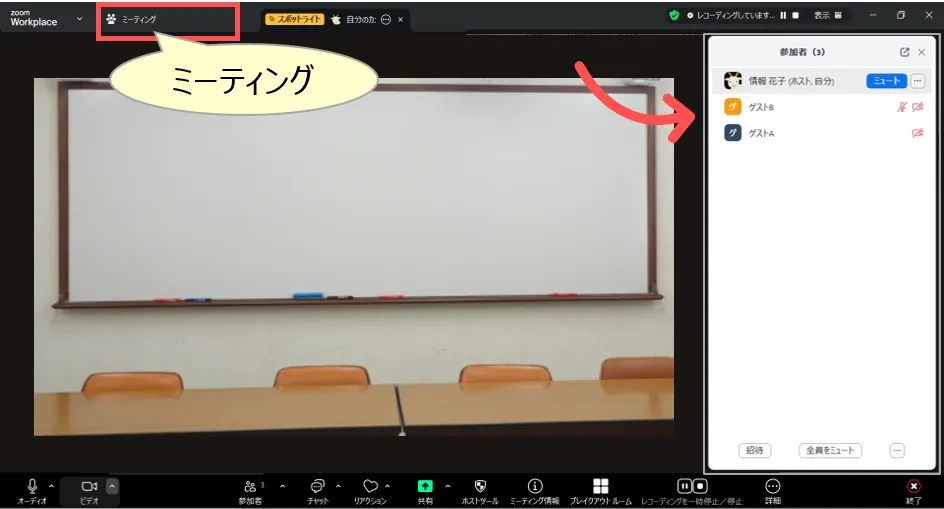Open the Breakout Rooms (ブレイクアウト ルーム) icon

click(600, 486)
